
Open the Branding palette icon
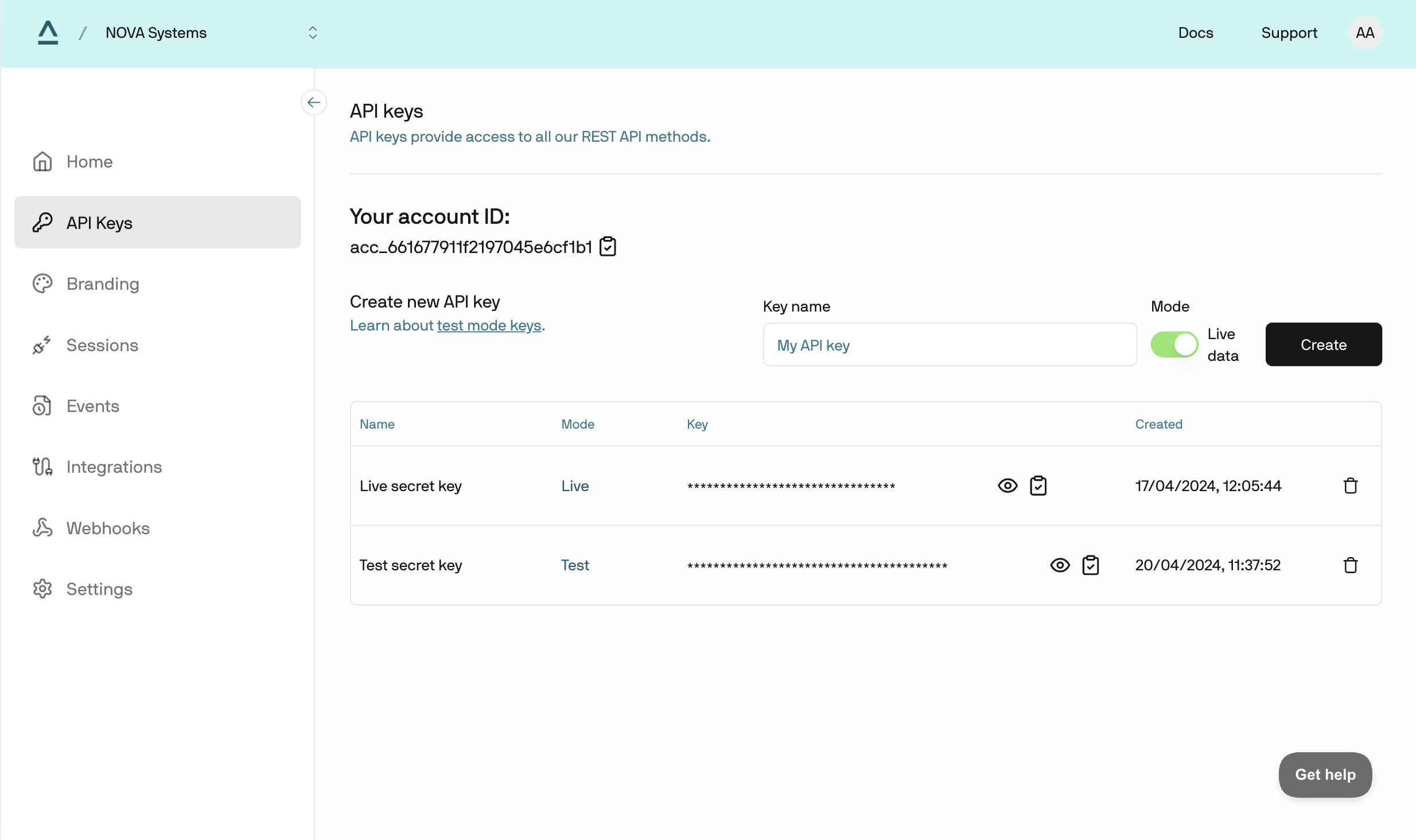click(42, 283)
